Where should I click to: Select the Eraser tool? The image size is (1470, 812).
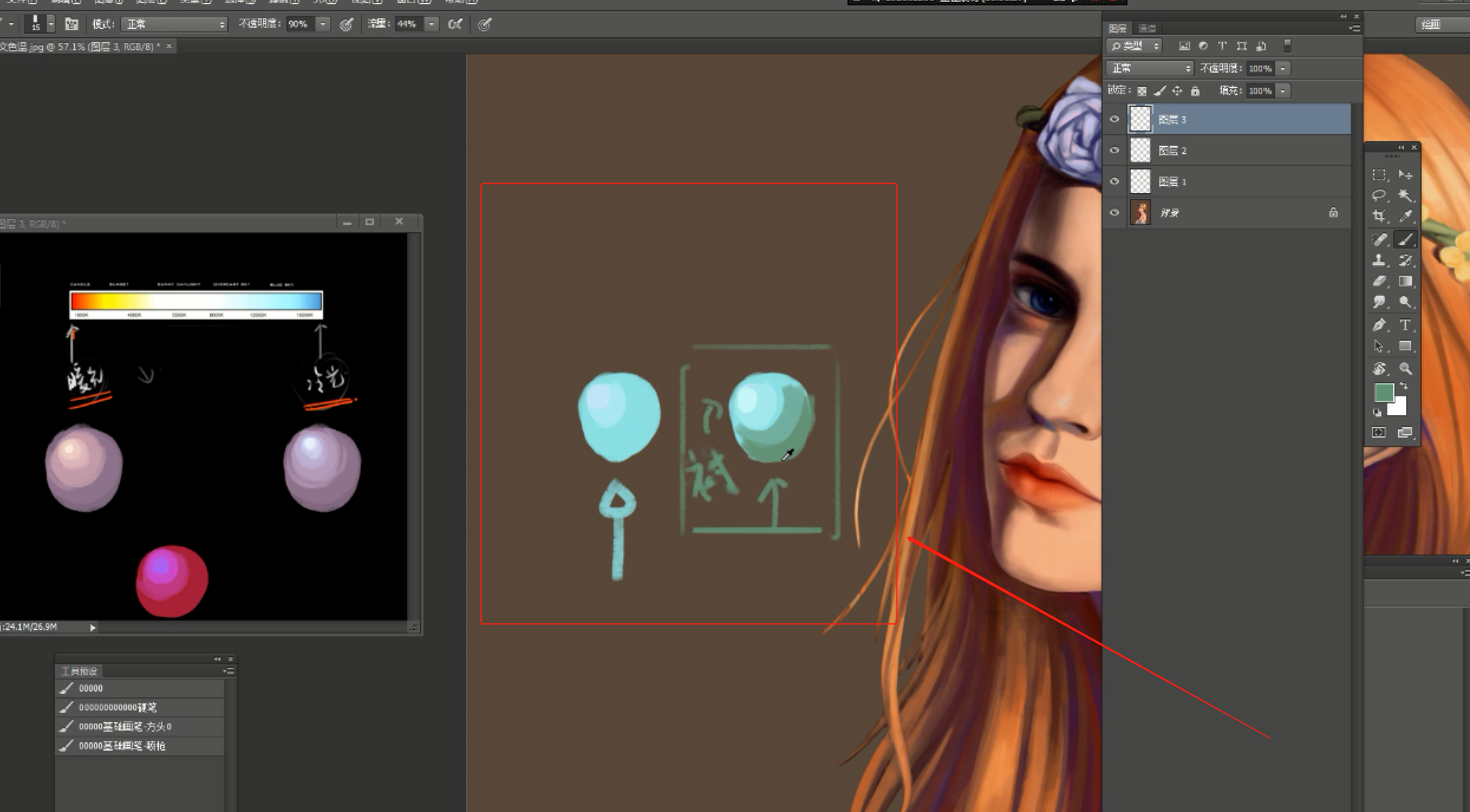(x=1379, y=282)
